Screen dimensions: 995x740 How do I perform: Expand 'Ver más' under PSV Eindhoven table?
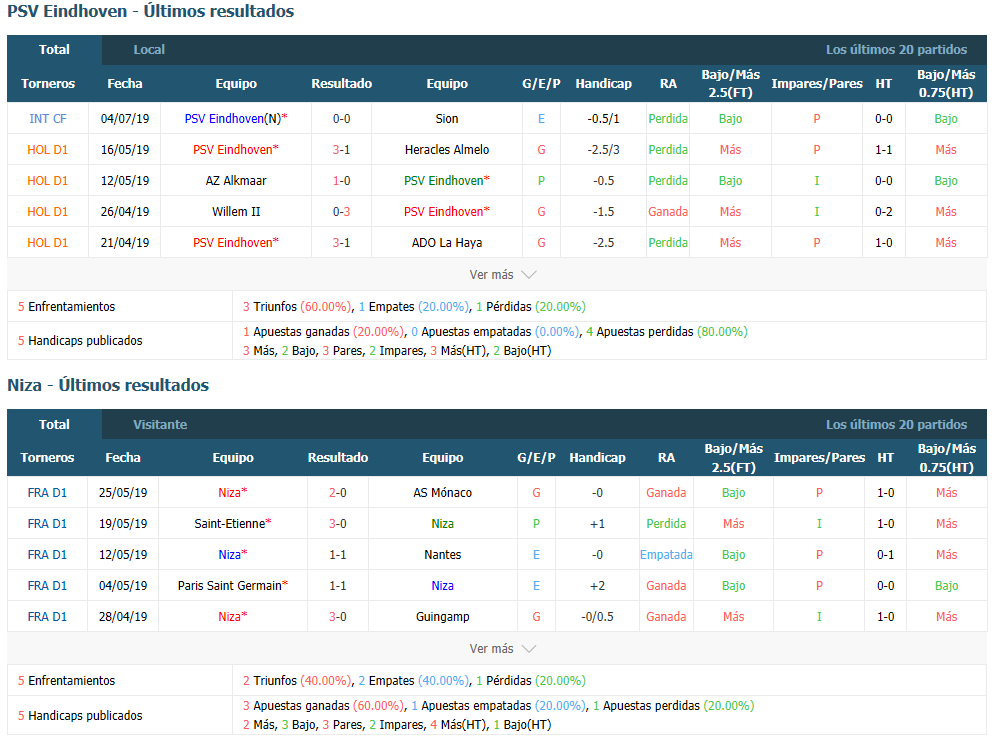[x=503, y=275]
